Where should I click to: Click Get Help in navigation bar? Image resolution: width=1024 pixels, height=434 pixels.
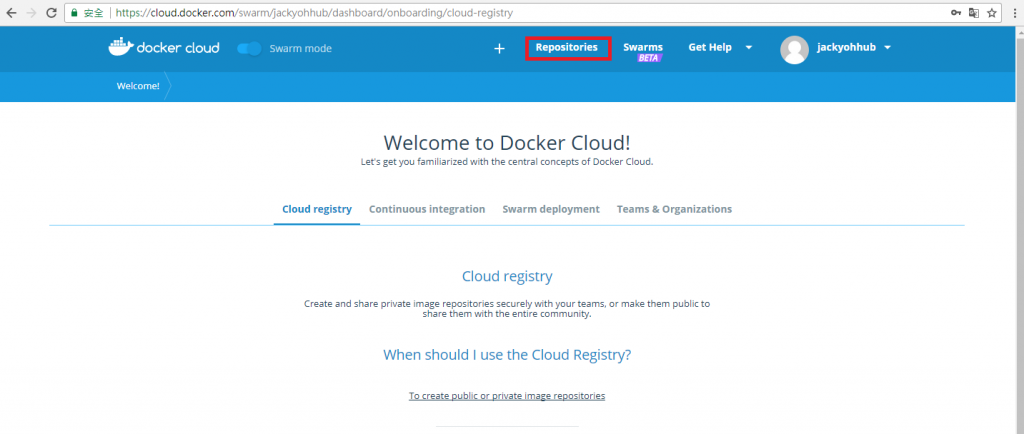point(710,48)
